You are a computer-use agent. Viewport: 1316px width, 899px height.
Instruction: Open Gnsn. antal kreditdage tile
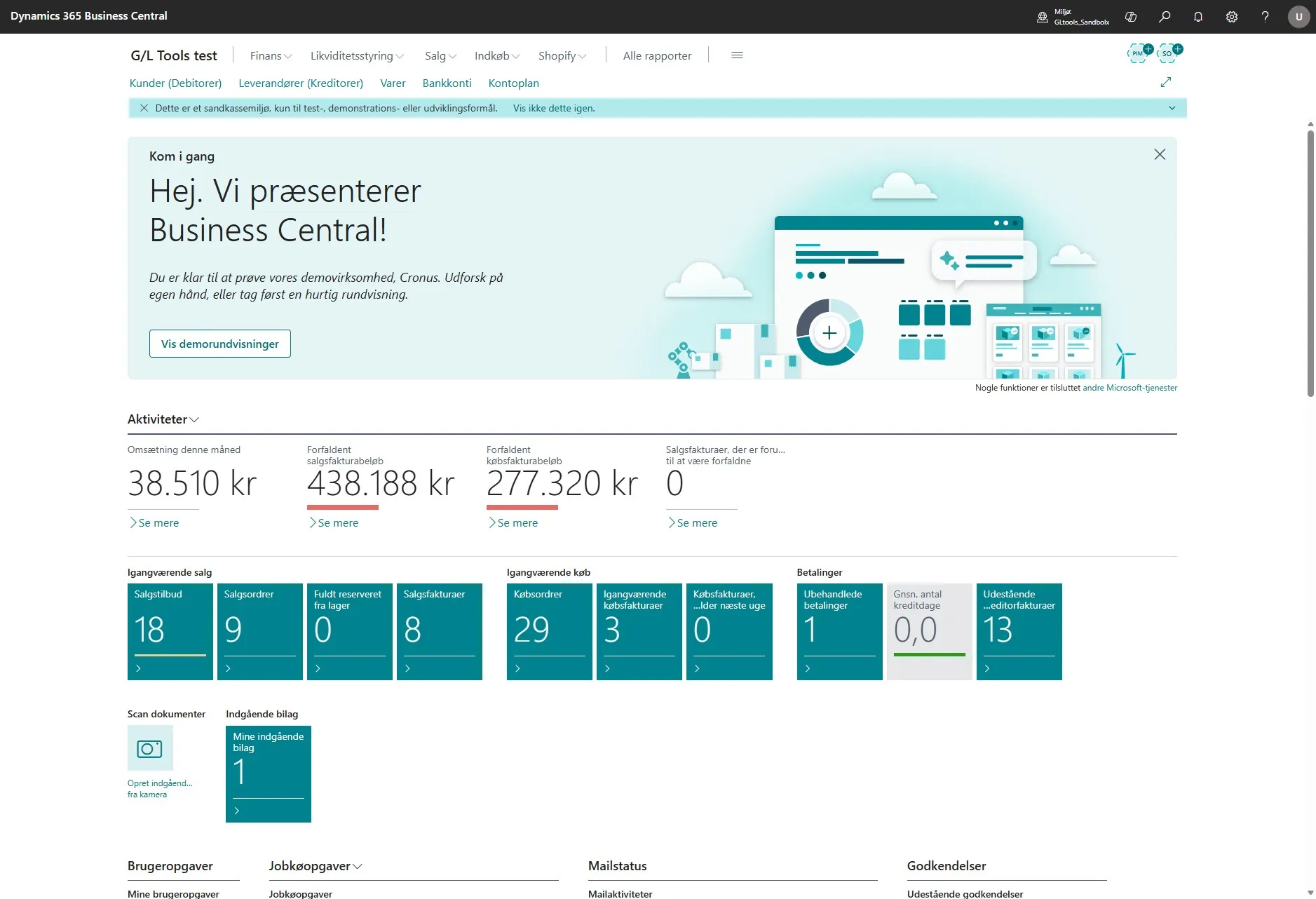tap(930, 632)
